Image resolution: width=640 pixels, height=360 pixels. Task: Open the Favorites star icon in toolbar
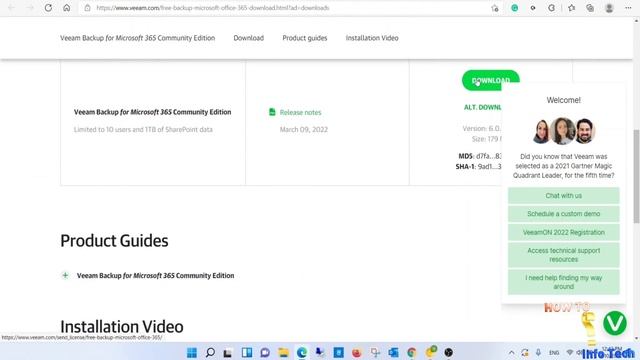pyautogui.click(x=571, y=8)
